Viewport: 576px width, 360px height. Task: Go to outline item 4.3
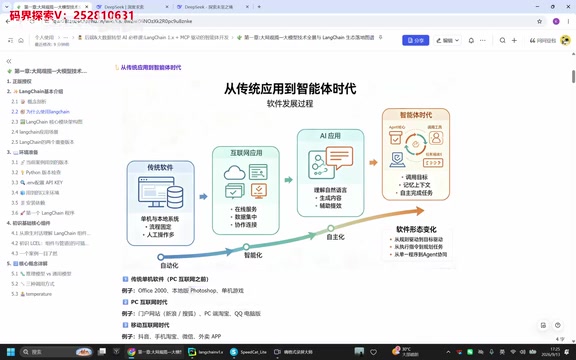[34, 253]
